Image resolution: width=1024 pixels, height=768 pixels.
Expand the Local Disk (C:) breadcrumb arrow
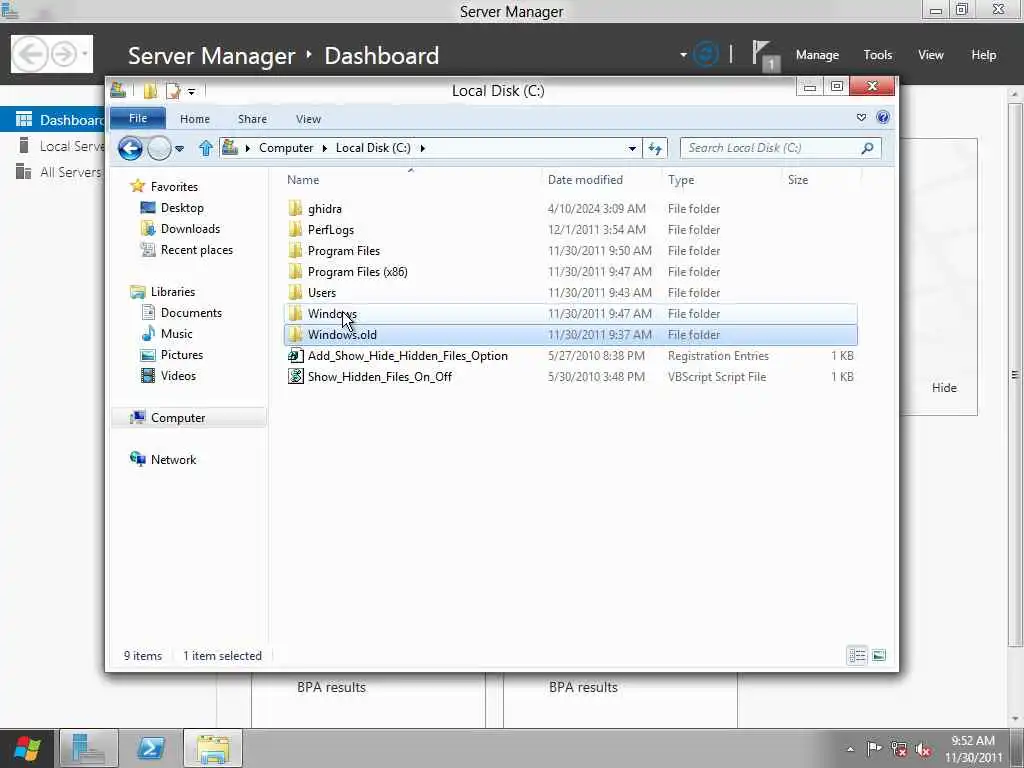(423, 148)
